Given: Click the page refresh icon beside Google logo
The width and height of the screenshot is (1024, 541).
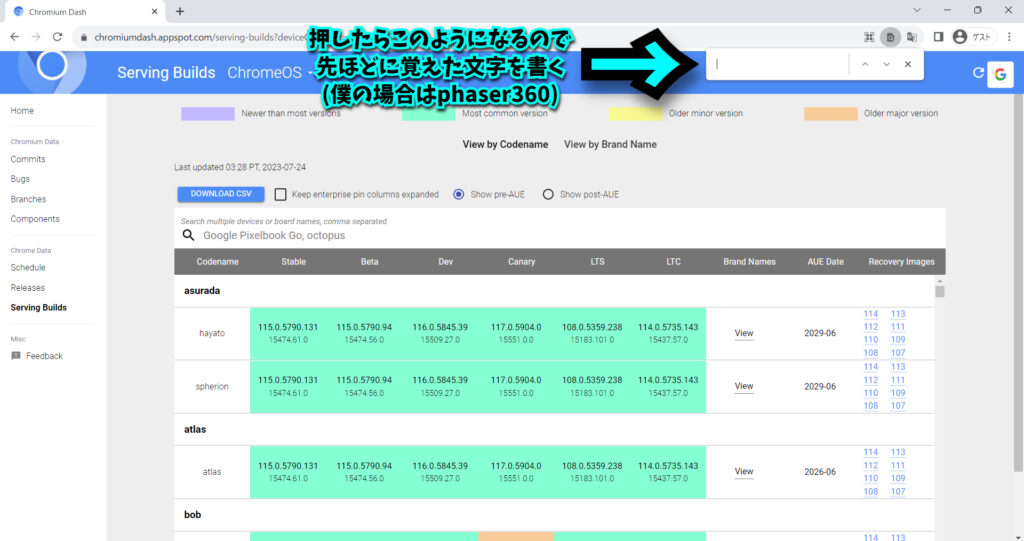Looking at the screenshot, I should pos(978,73).
